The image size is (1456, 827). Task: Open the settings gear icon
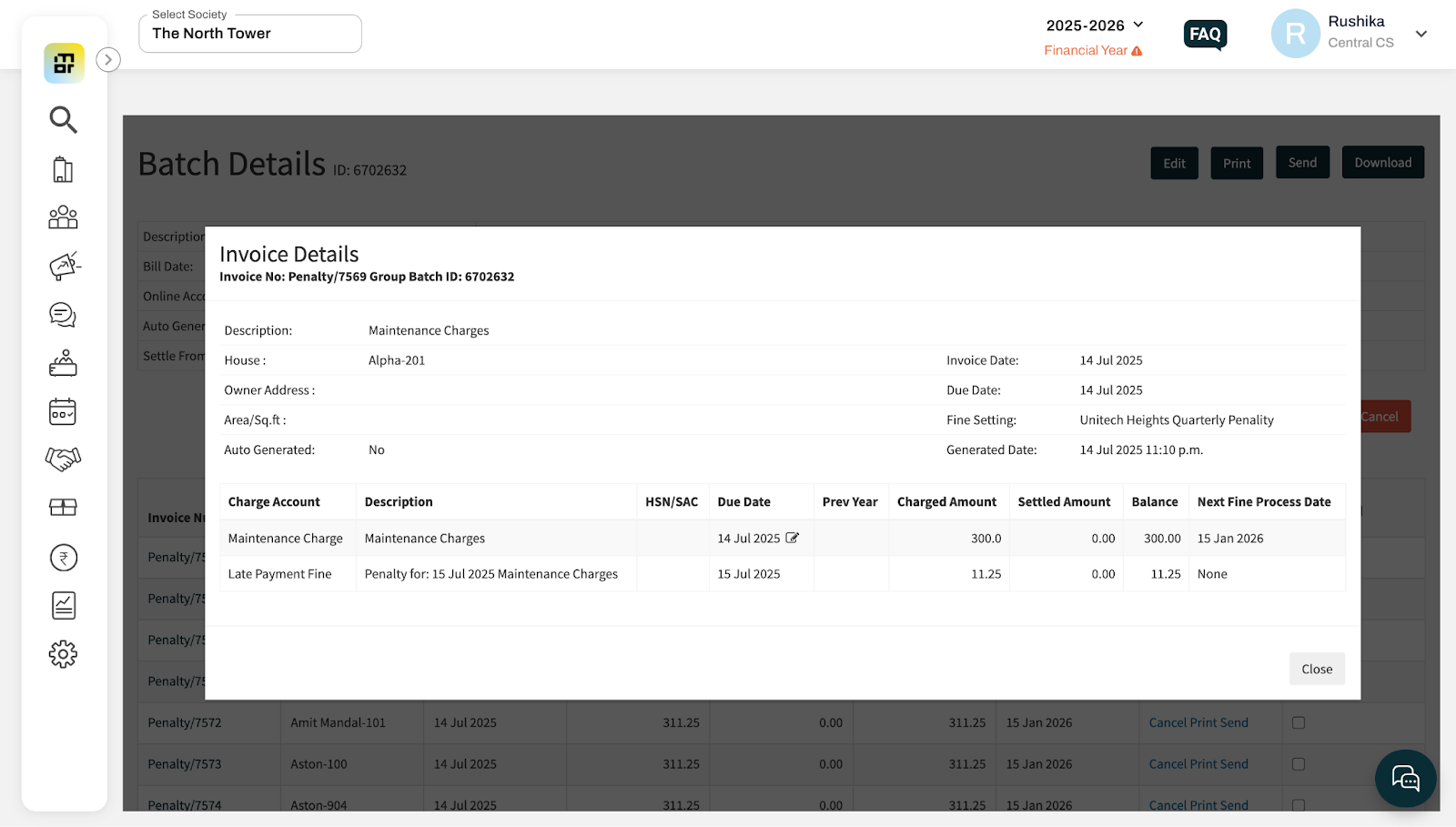63,654
